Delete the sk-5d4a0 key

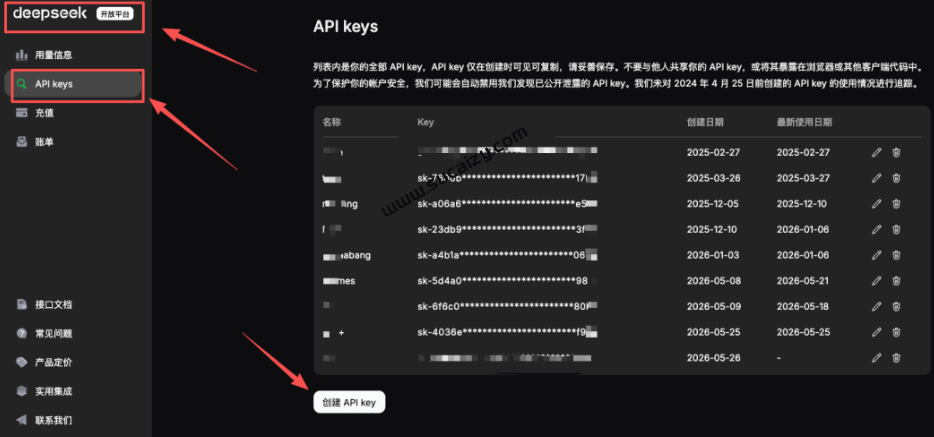(896, 280)
